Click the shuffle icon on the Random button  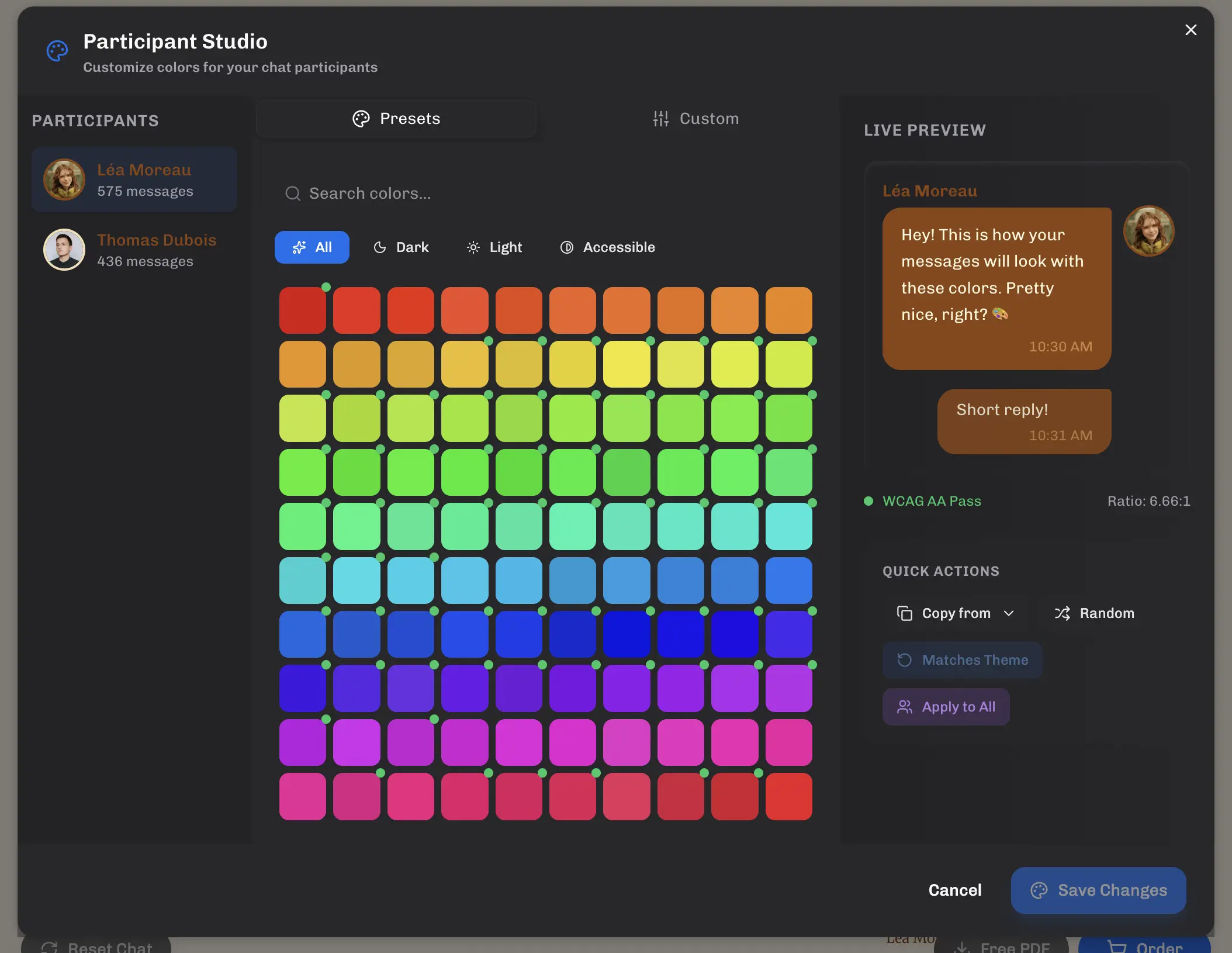(x=1063, y=613)
